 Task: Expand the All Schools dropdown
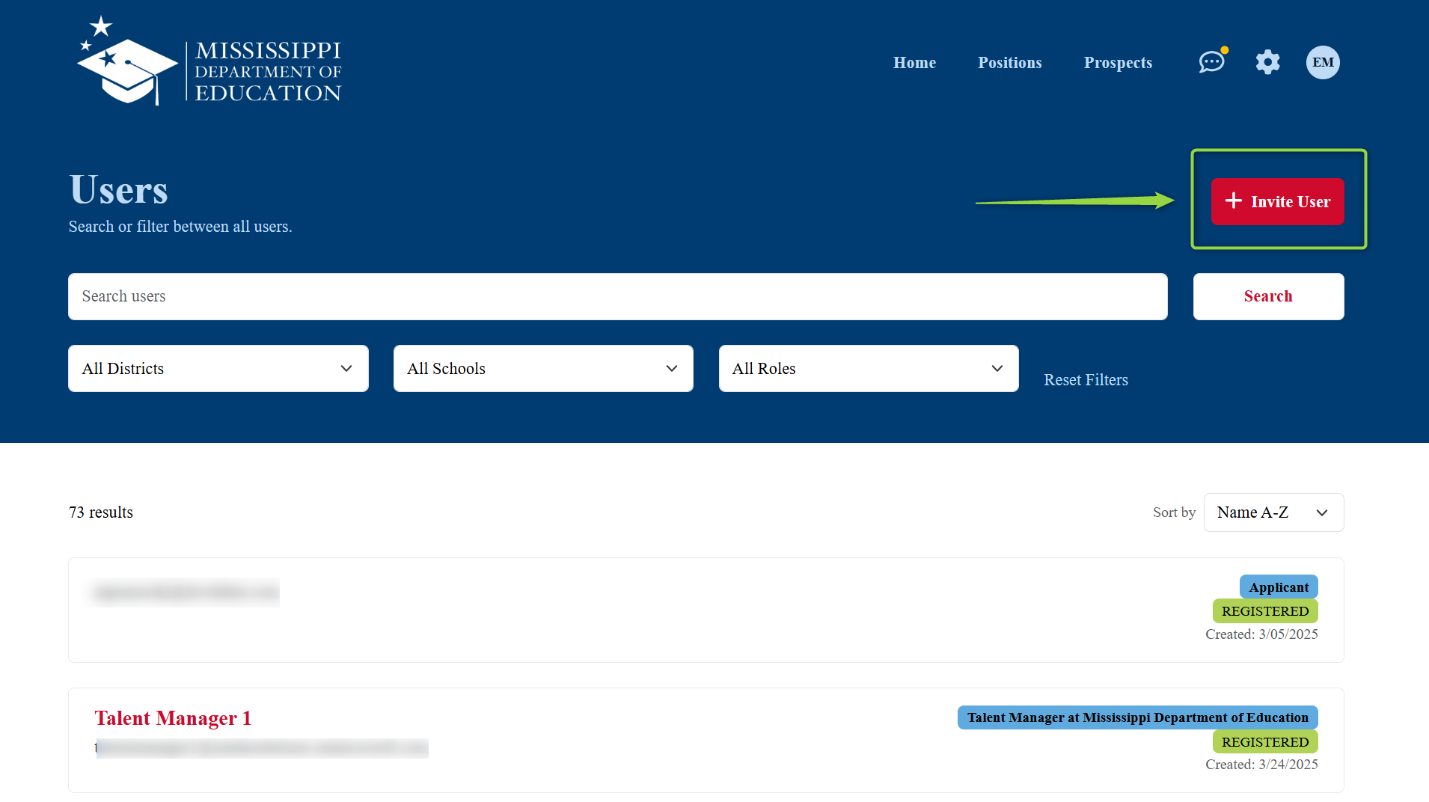[x=542, y=368]
